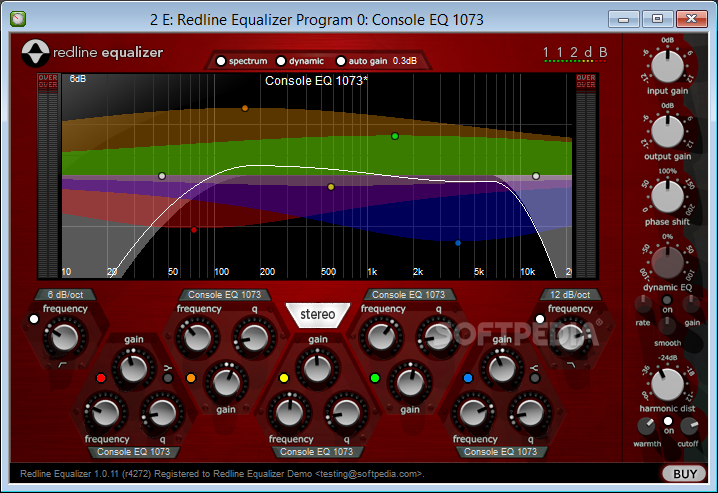Open green band's Console EQ 1073 type selector
718x493 pixels.
(x=408, y=295)
